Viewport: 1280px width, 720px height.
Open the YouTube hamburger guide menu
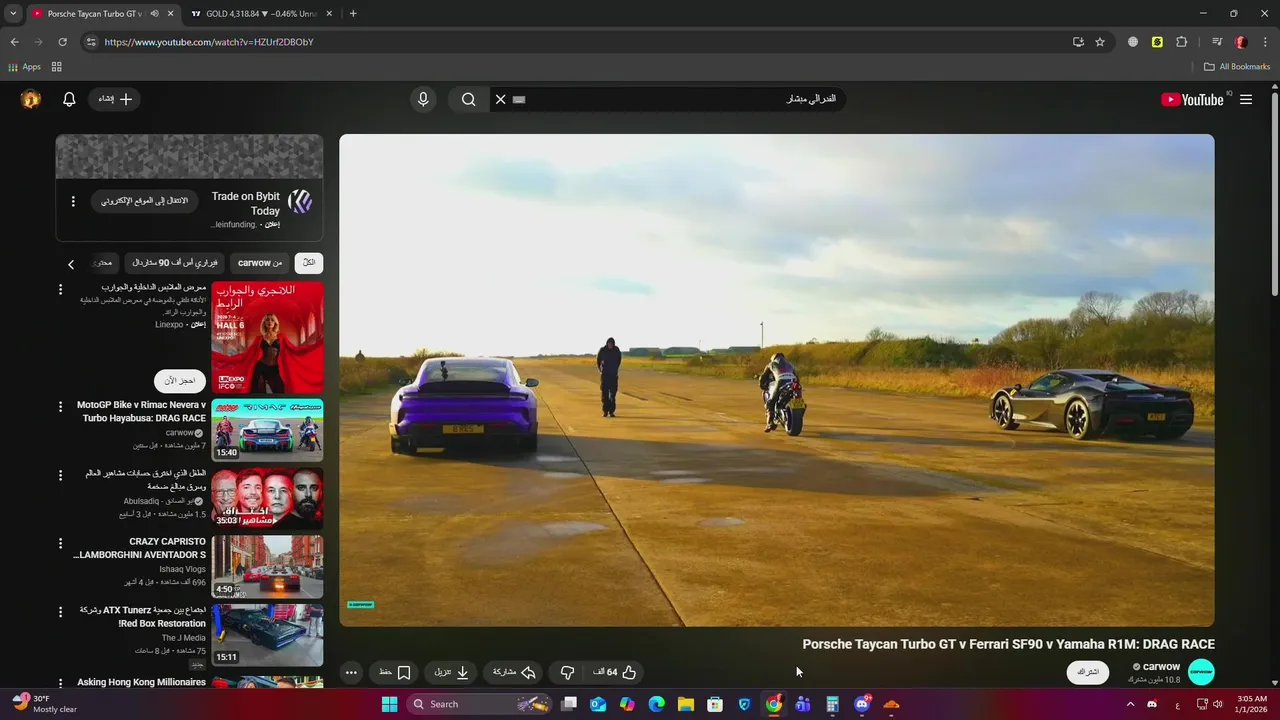point(1246,99)
